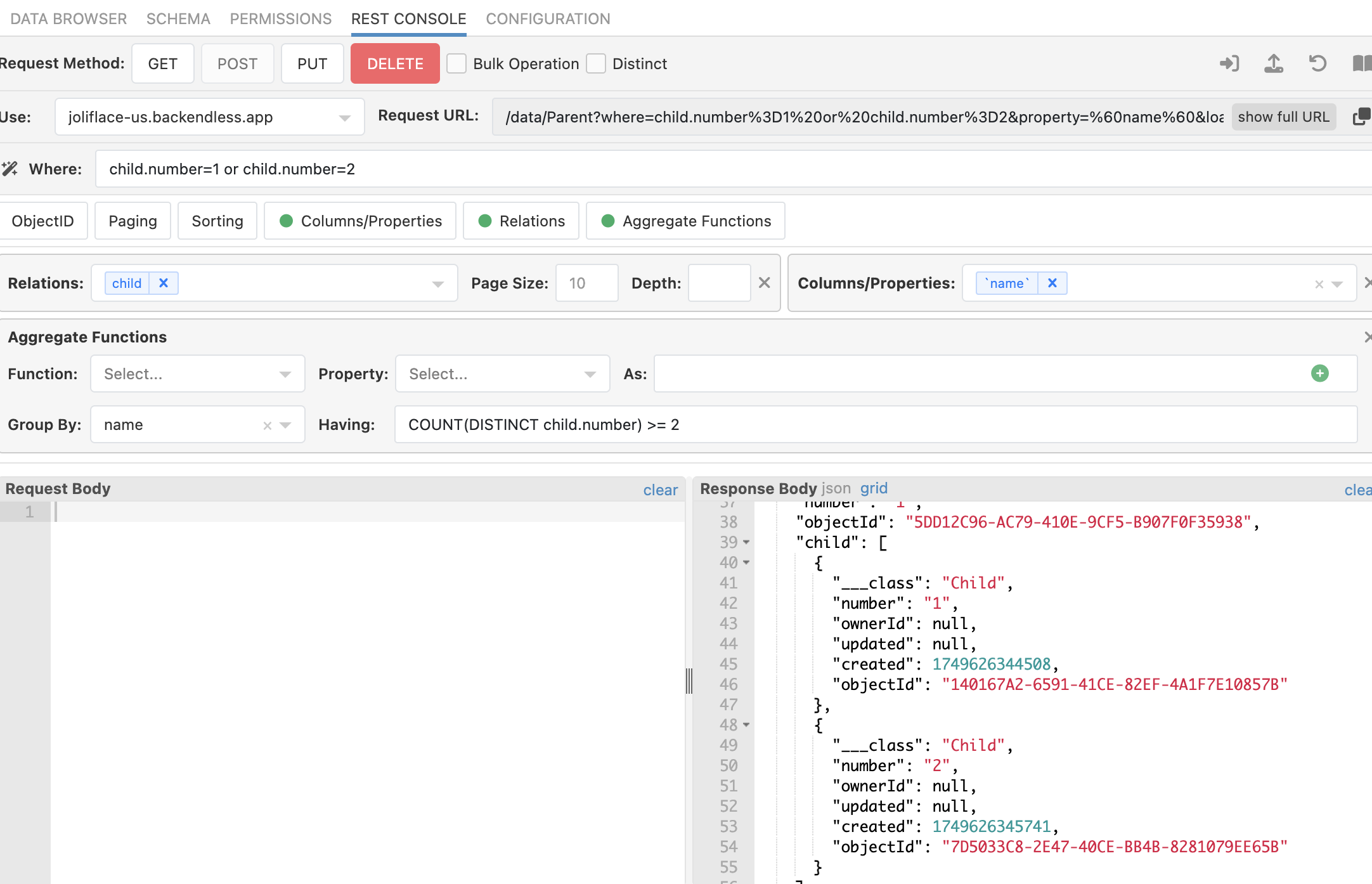Click the Page Size input field

point(587,283)
